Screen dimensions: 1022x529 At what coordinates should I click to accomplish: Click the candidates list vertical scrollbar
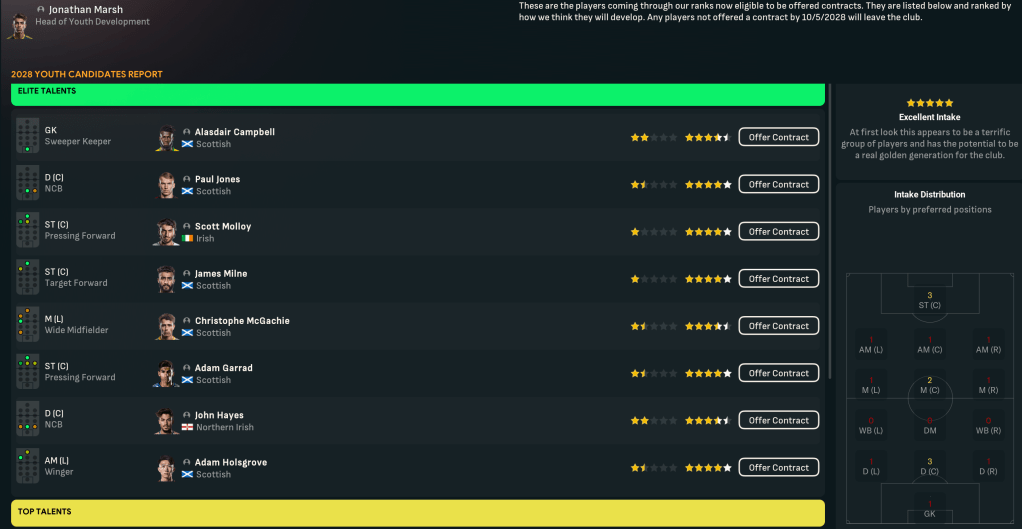point(830,231)
